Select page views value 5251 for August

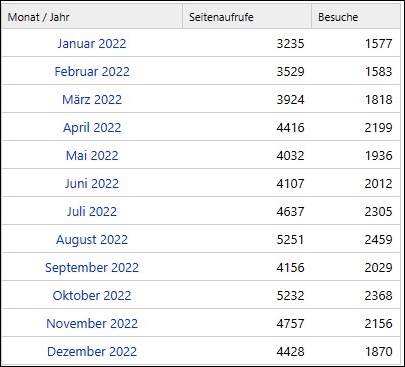pos(290,239)
